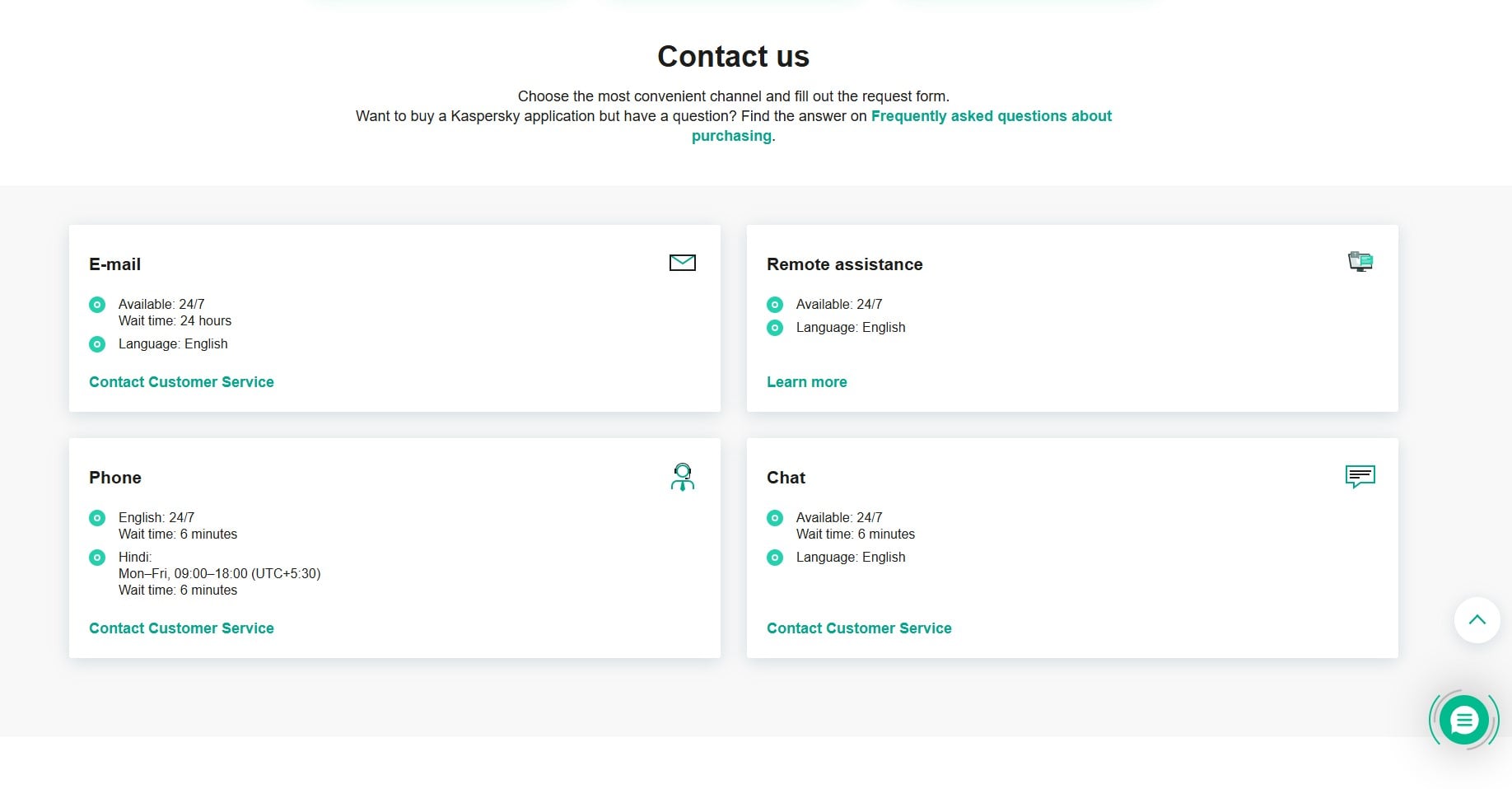Click Contact Customer Service under E-mail
Viewport: 1512px width, 789px height.
click(x=181, y=381)
